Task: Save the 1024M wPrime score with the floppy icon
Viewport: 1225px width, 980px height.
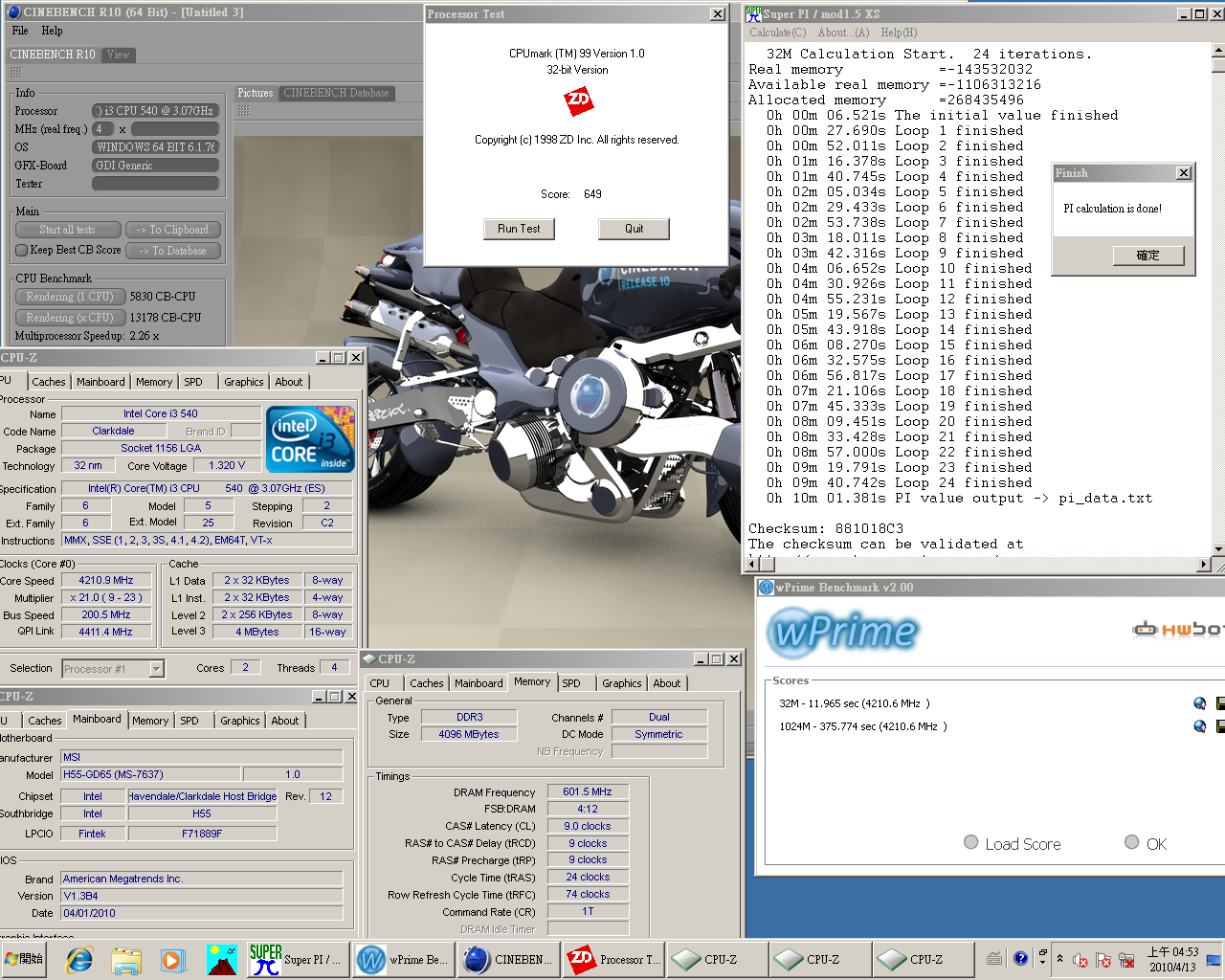Action: pyautogui.click(x=1220, y=726)
